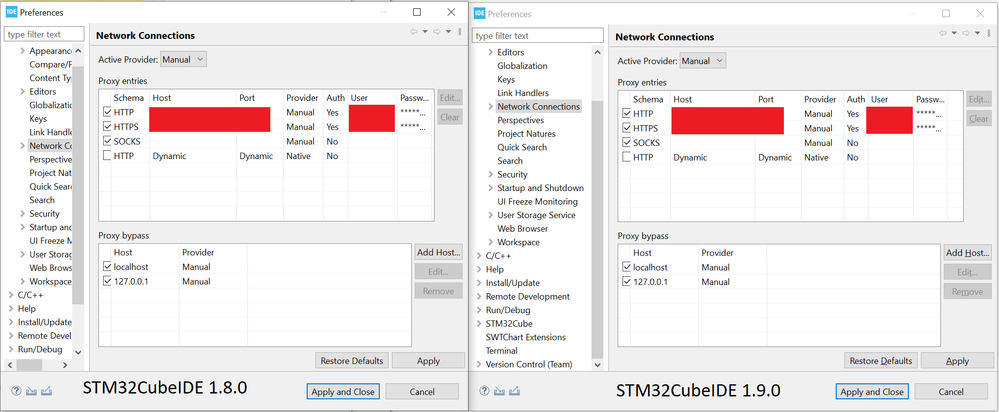Select Keys in the 1.8.0 preferences tree
The width and height of the screenshot is (999, 412).
38,118
